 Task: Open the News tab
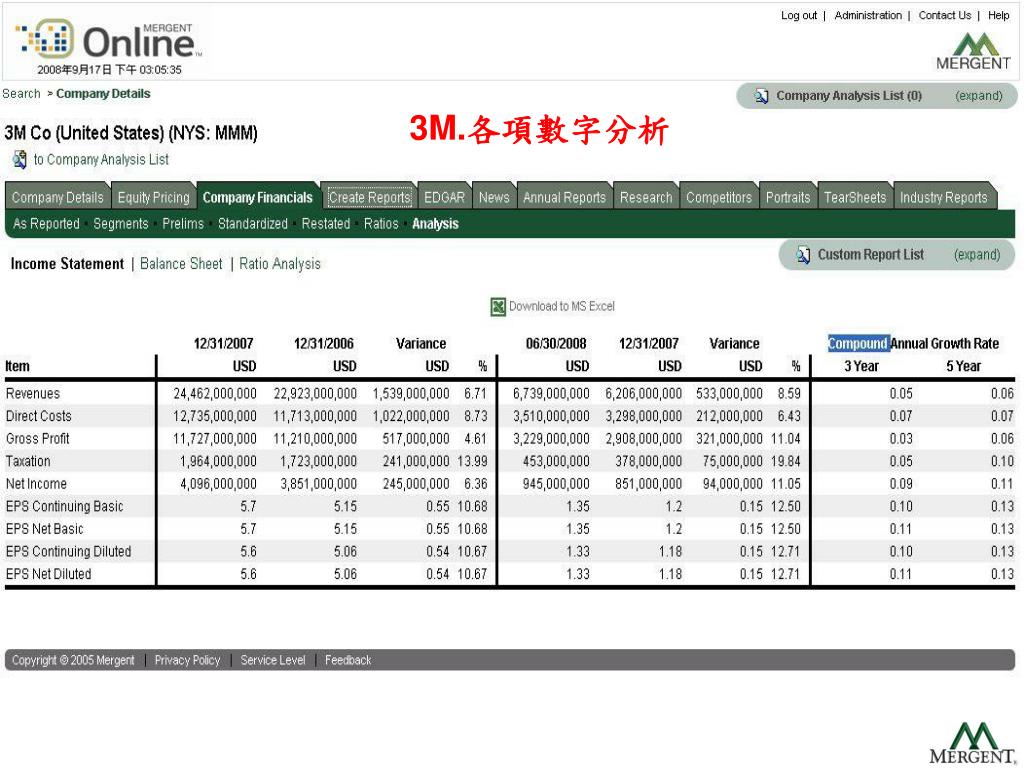click(494, 197)
